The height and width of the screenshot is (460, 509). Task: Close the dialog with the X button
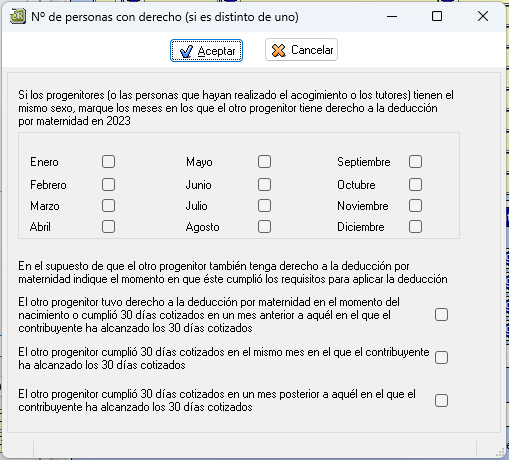click(483, 16)
